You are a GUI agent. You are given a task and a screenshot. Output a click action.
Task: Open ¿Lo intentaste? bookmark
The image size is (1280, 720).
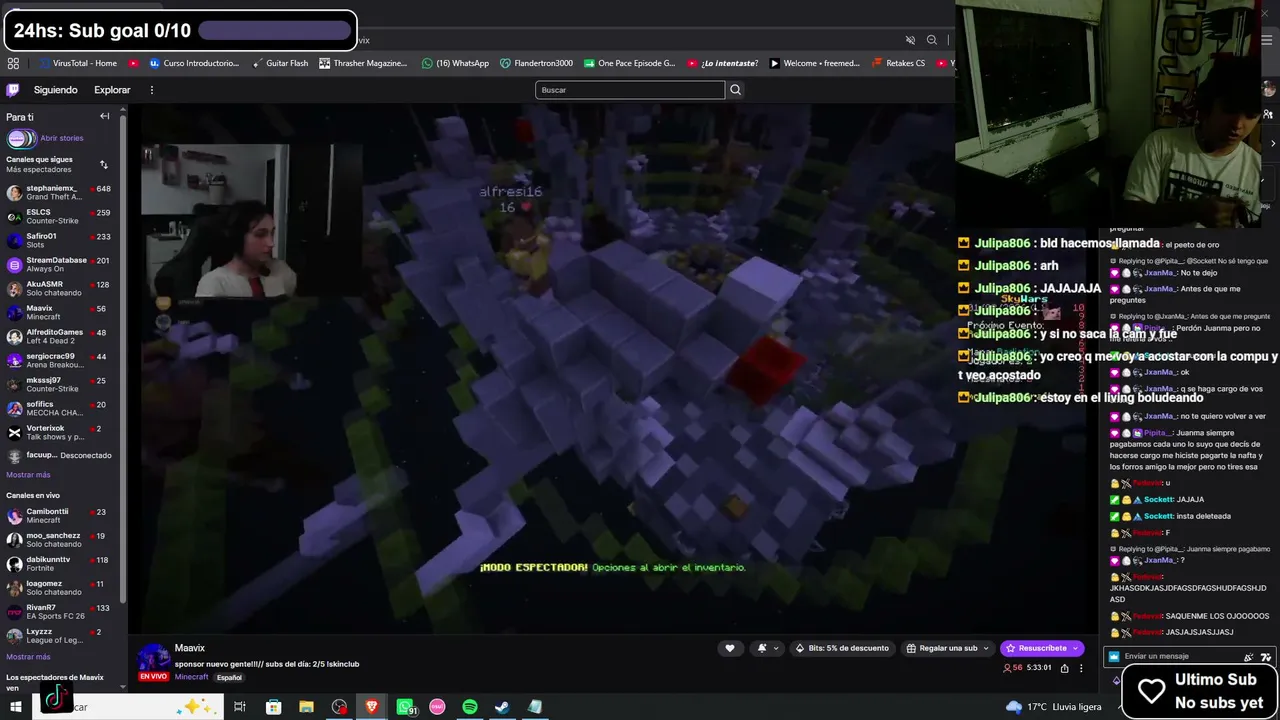722,63
